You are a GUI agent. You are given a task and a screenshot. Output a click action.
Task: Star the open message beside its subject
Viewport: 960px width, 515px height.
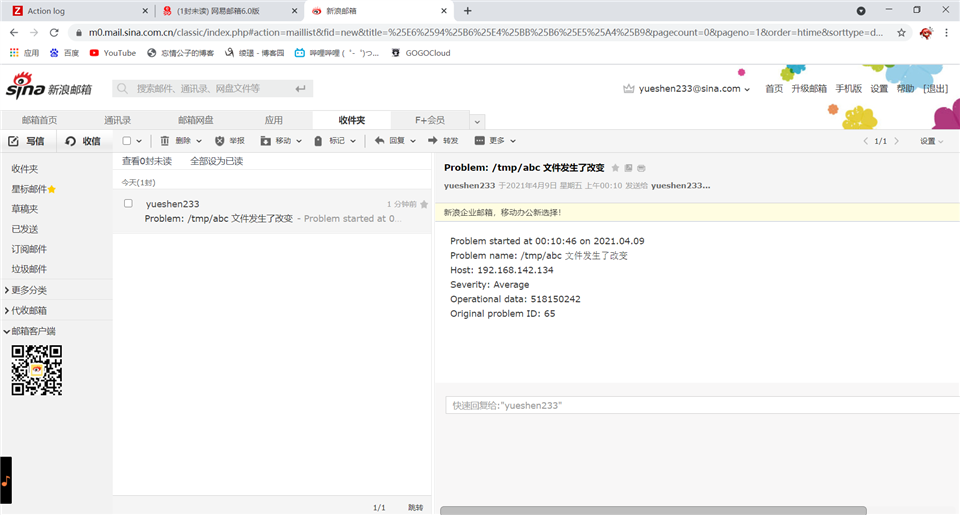(615, 168)
